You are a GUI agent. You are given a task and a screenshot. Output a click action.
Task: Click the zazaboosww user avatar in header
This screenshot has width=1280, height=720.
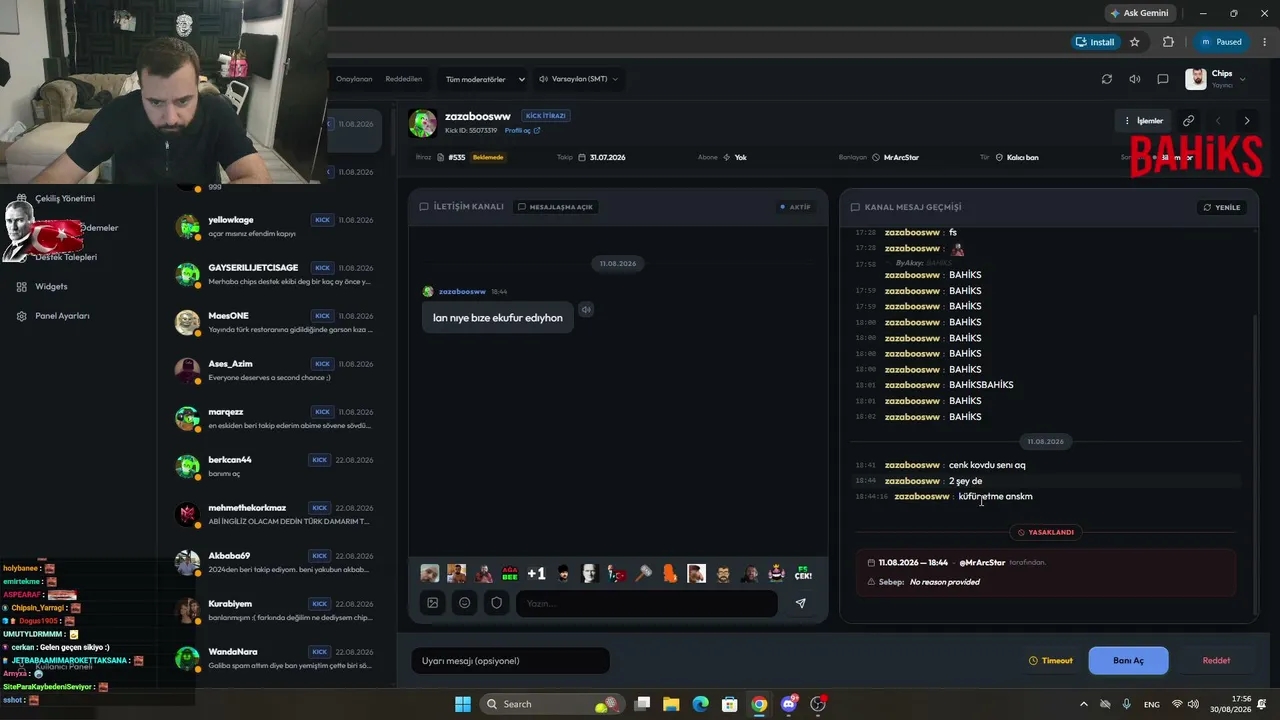[423, 123]
